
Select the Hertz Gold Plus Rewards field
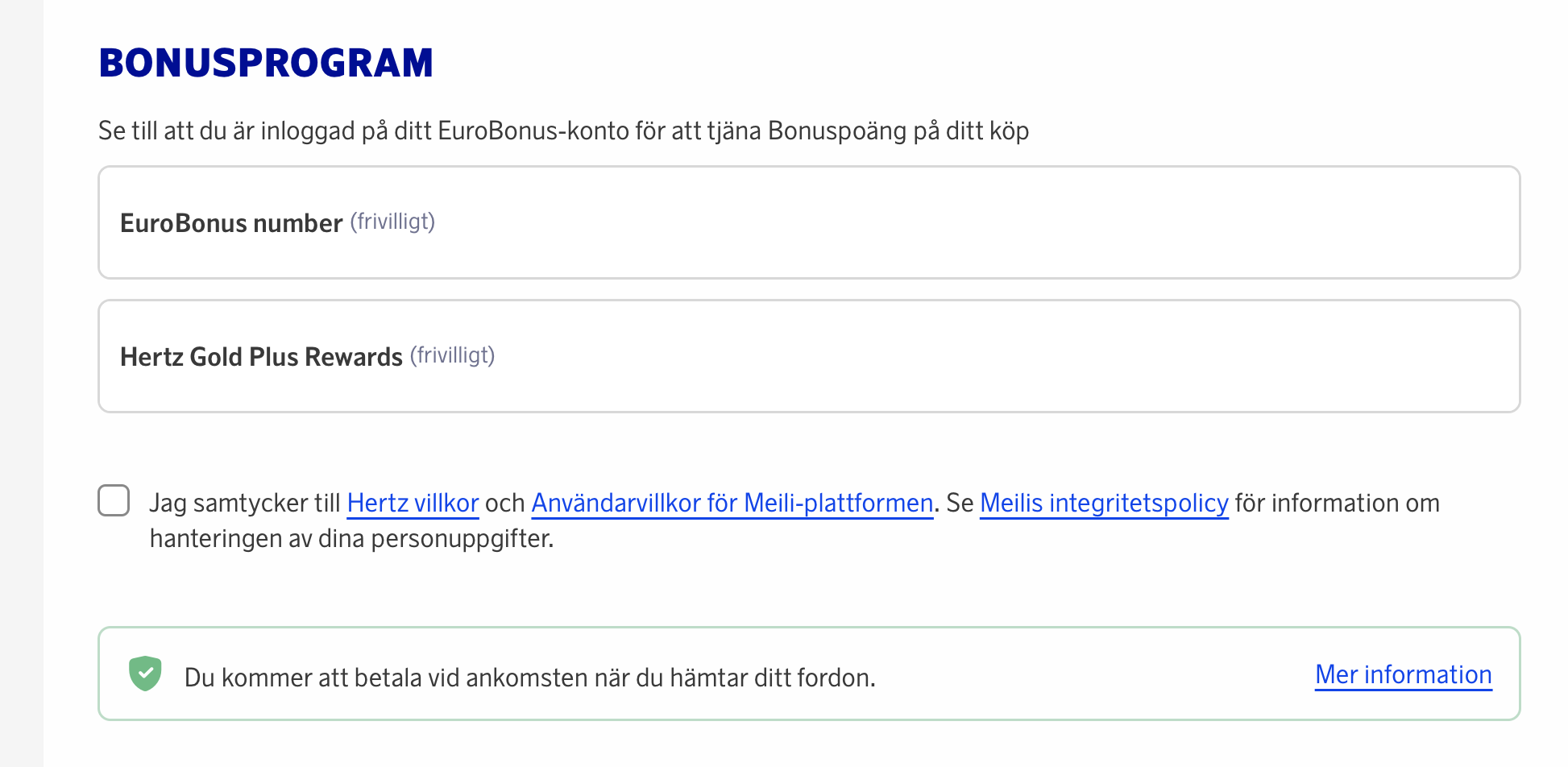[806, 355]
